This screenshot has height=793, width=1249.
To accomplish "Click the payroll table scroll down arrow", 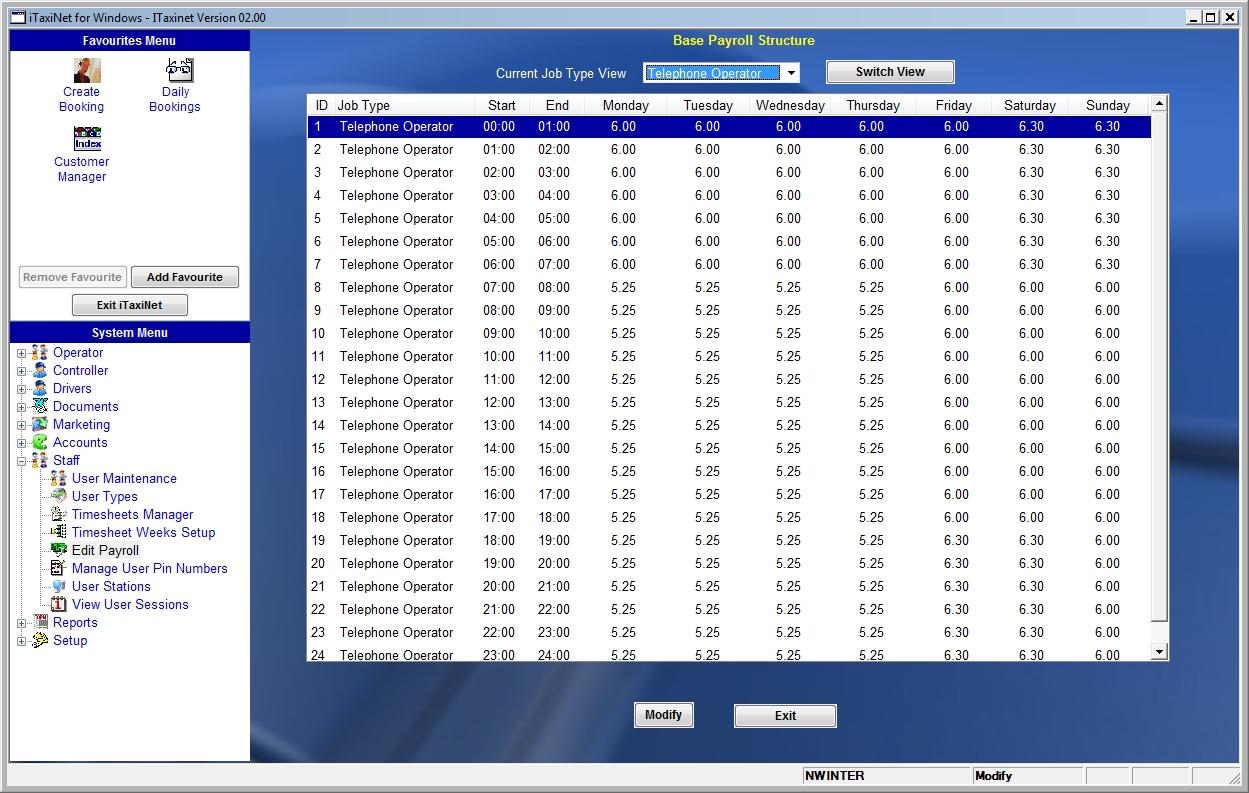I will [1159, 652].
